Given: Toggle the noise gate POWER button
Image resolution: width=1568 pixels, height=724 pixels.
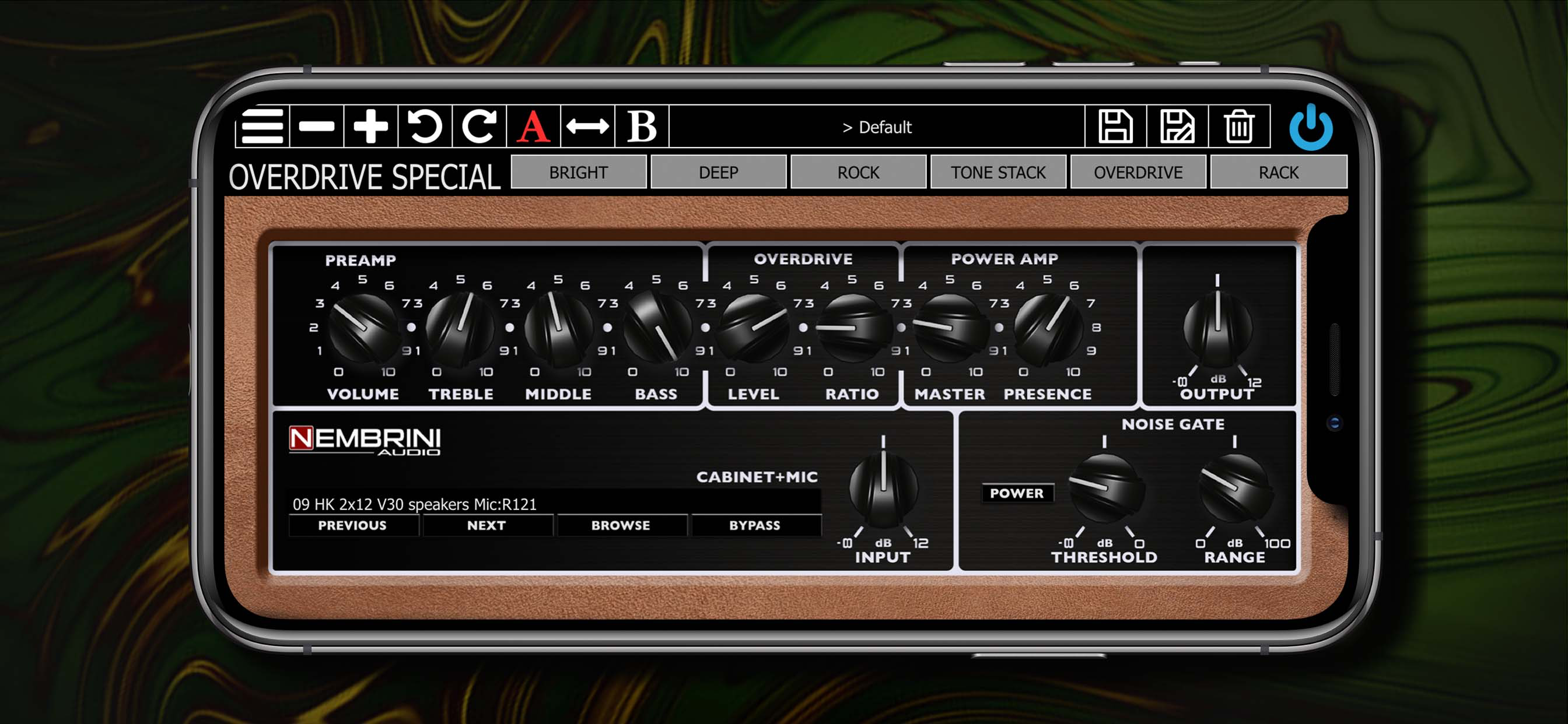Looking at the screenshot, I should 1017,493.
